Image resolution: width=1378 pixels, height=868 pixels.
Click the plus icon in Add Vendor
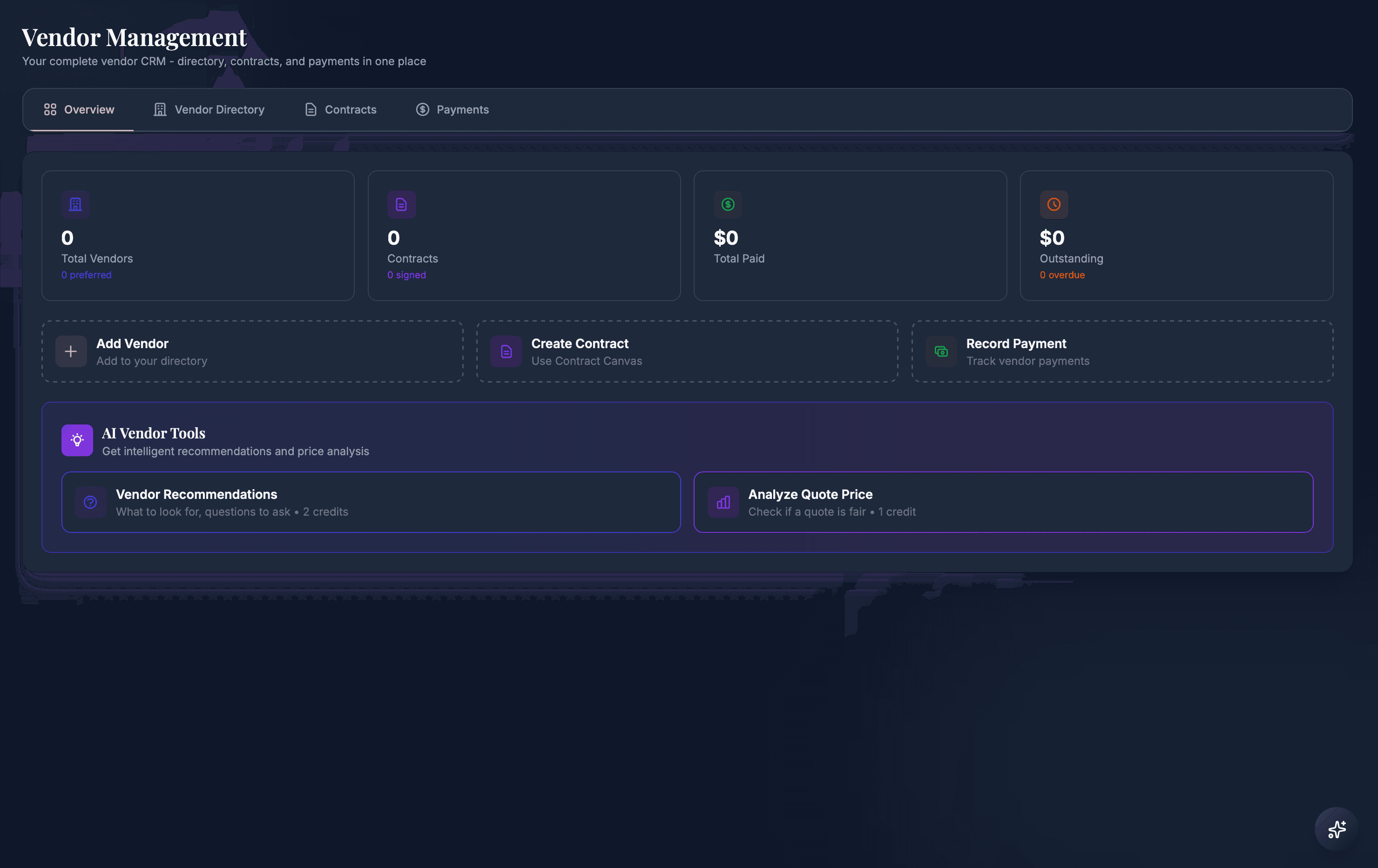pyautogui.click(x=70, y=351)
